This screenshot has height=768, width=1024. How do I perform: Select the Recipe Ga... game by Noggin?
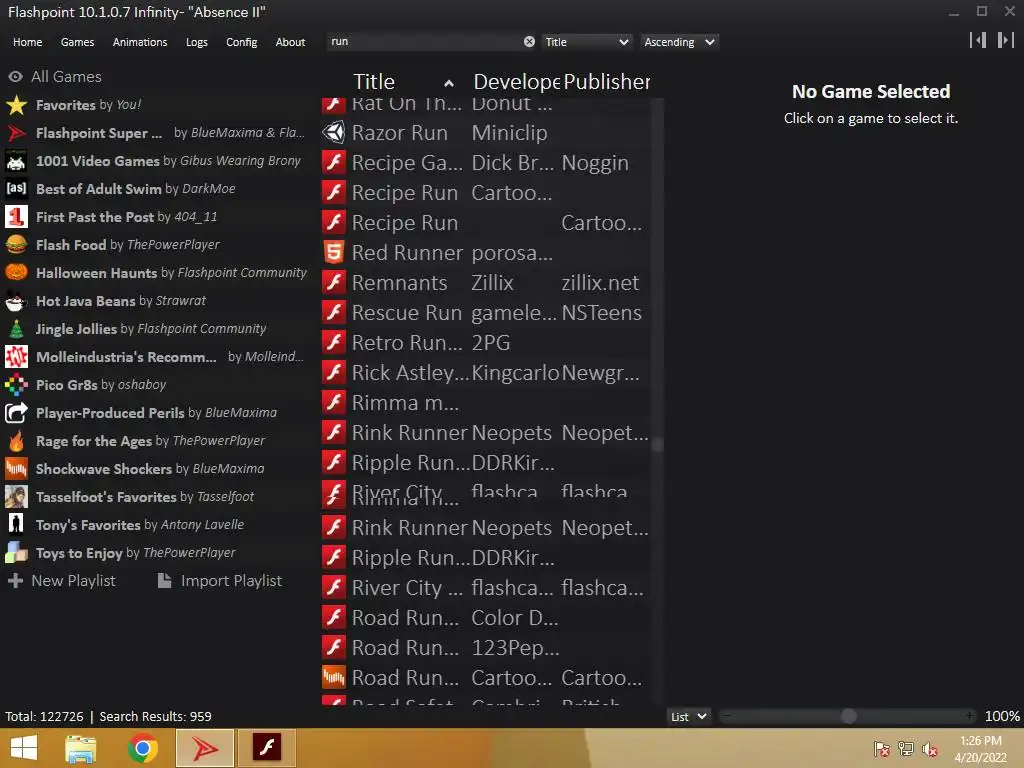point(486,163)
